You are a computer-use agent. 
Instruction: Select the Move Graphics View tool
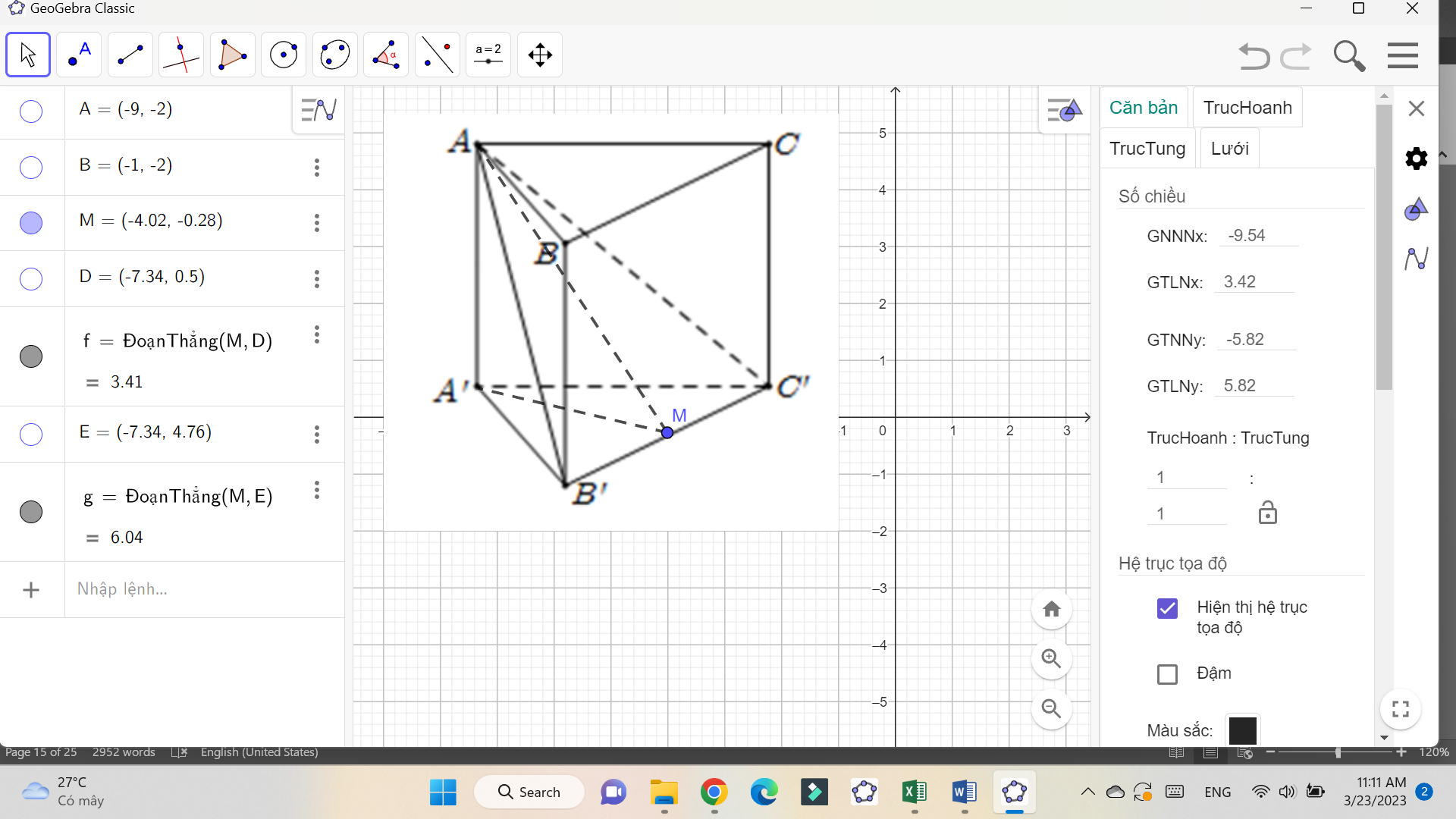540,55
